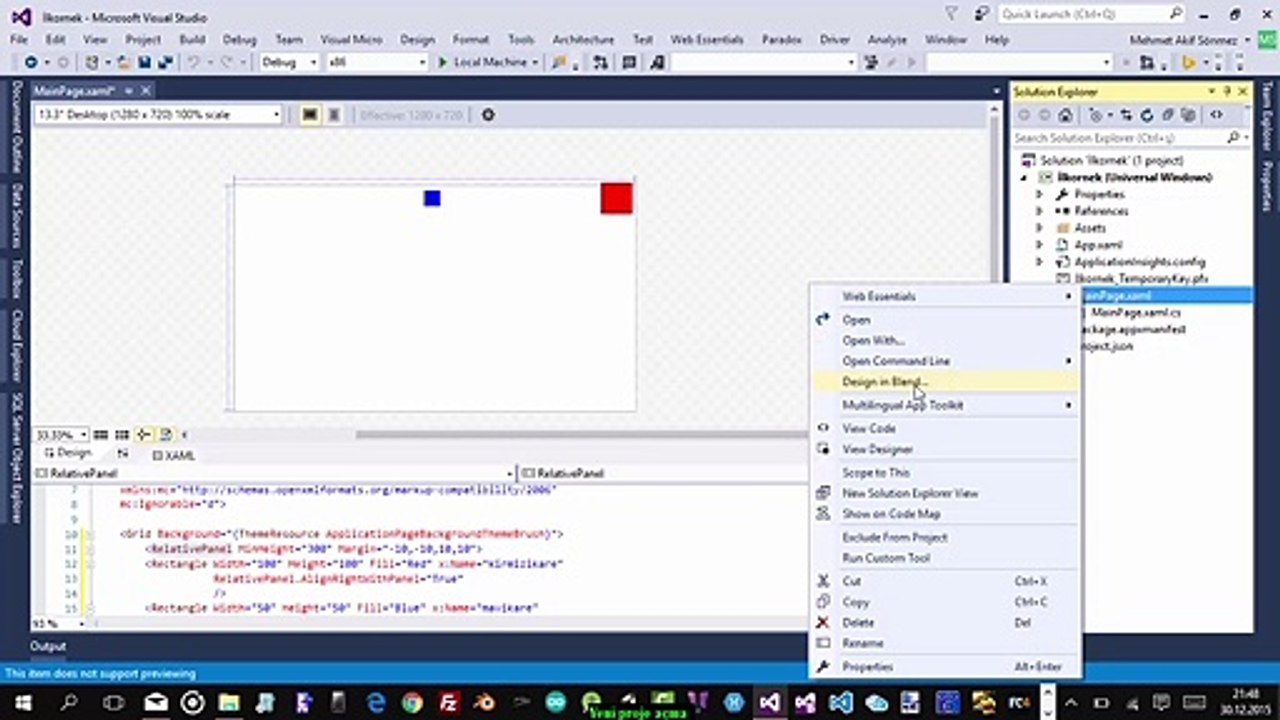Click the Undo toolbar icon
The width and height of the screenshot is (1280, 720).
[x=192, y=62]
